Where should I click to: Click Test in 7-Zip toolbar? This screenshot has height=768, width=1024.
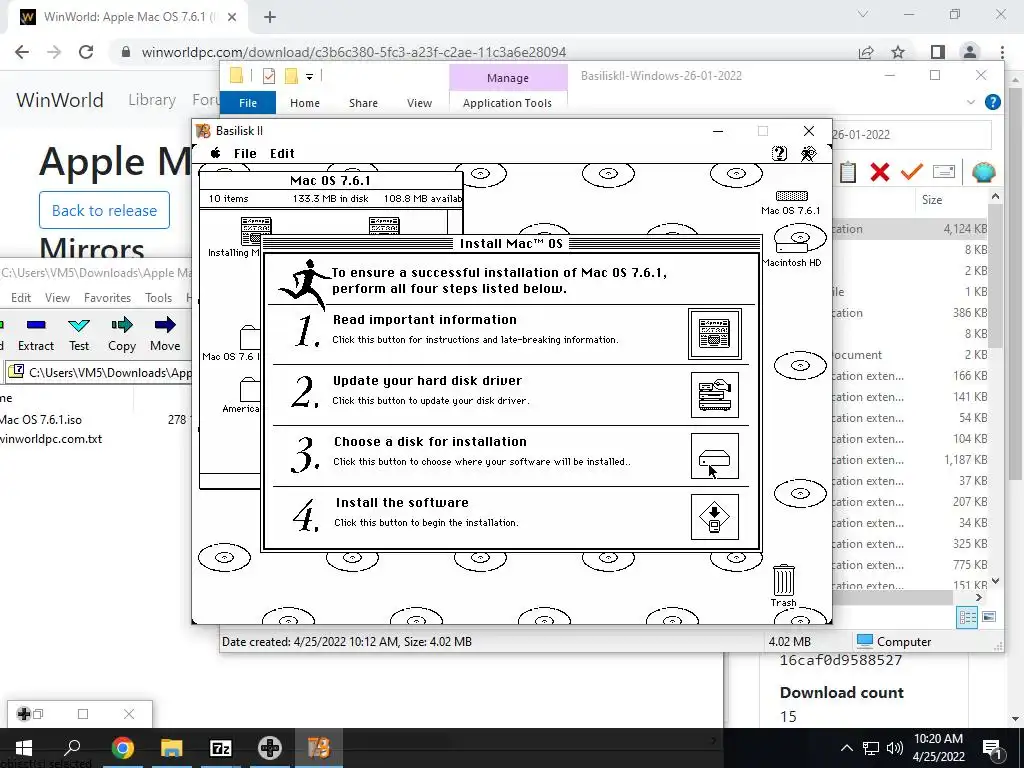coord(79,334)
